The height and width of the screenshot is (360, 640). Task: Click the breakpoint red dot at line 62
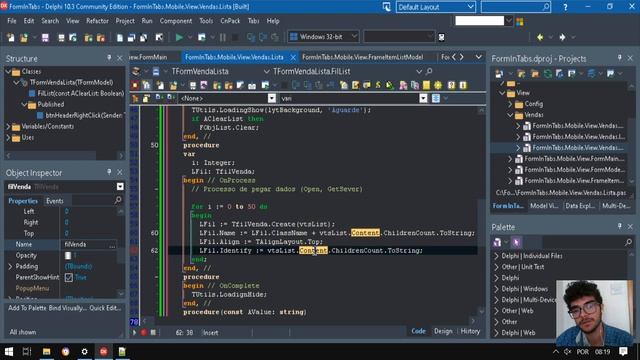tap(134, 250)
